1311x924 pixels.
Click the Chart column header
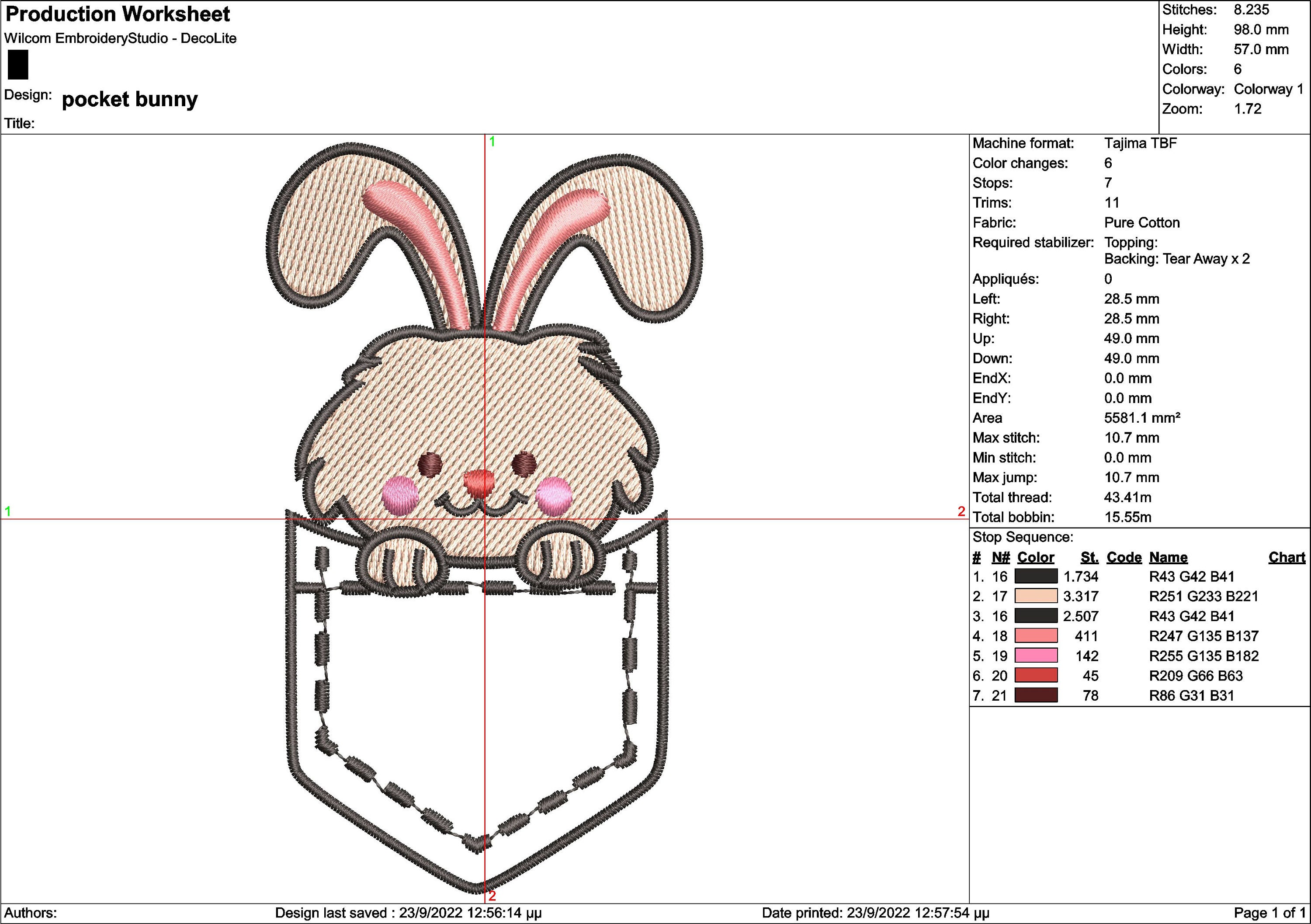[1287, 557]
